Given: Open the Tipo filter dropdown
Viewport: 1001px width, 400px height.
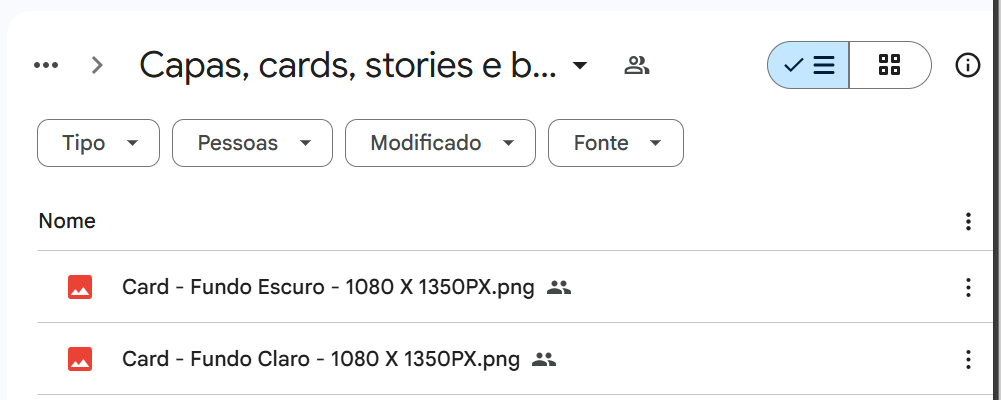Looking at the screenshot, I should point(98,143).
